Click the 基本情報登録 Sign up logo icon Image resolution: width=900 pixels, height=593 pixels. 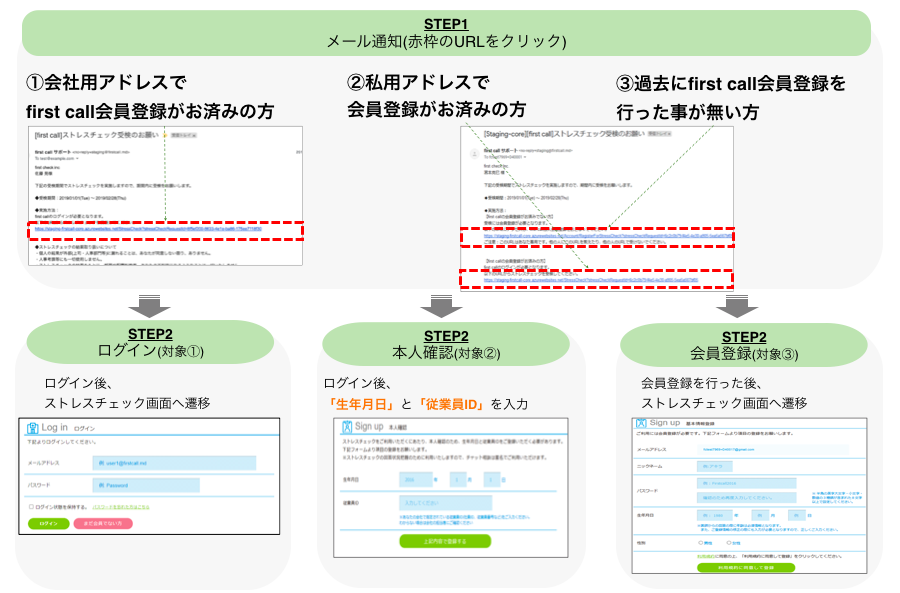641,423
